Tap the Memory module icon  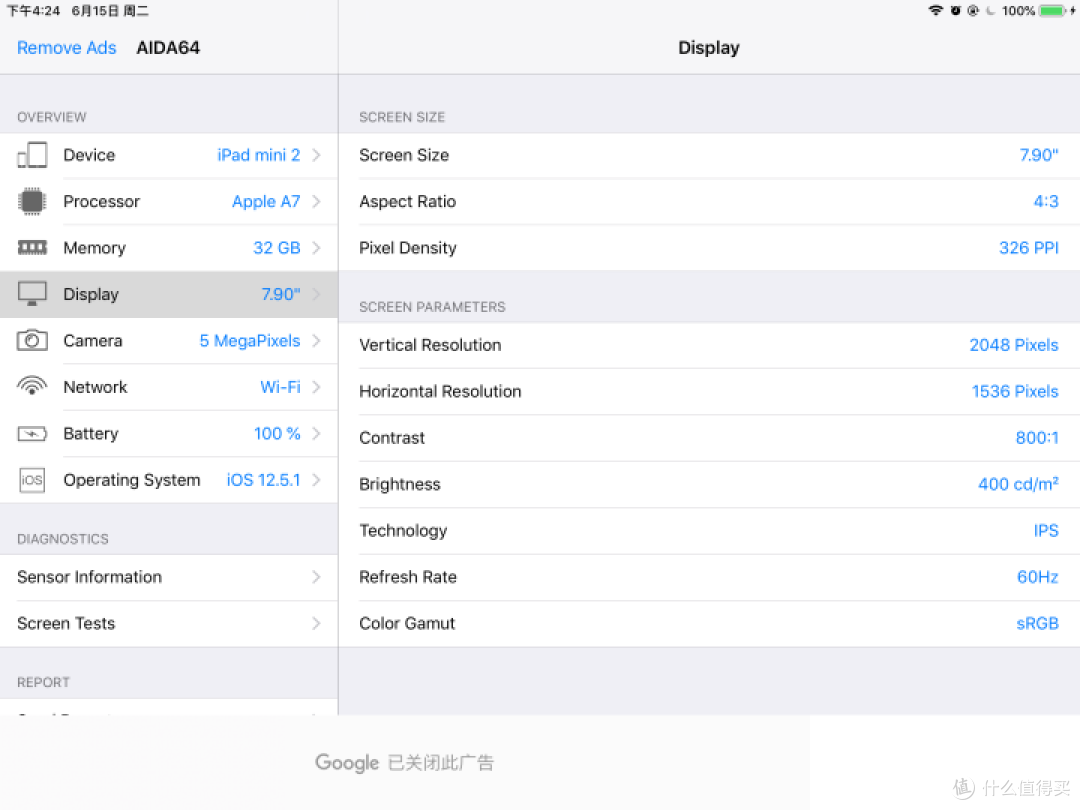tap(32, 248)
